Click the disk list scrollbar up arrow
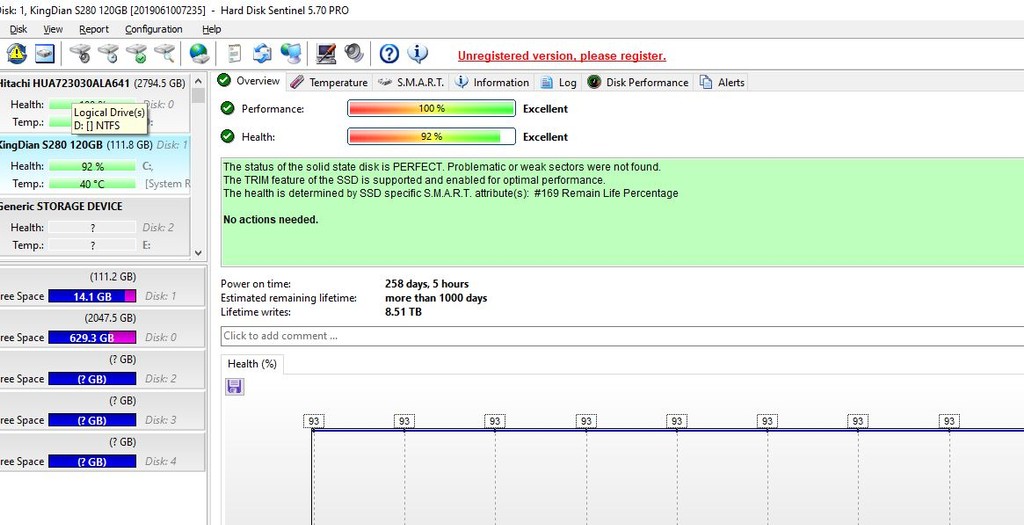The height and width of the screenshot is (525, 1024). point(198,79)
